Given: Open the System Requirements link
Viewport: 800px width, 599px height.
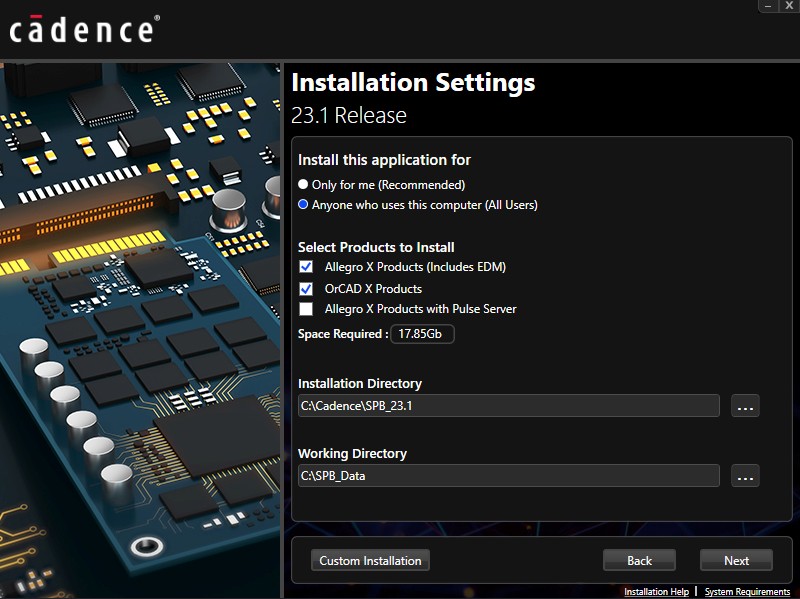Looking at the screenshot, I should point(747,592).
